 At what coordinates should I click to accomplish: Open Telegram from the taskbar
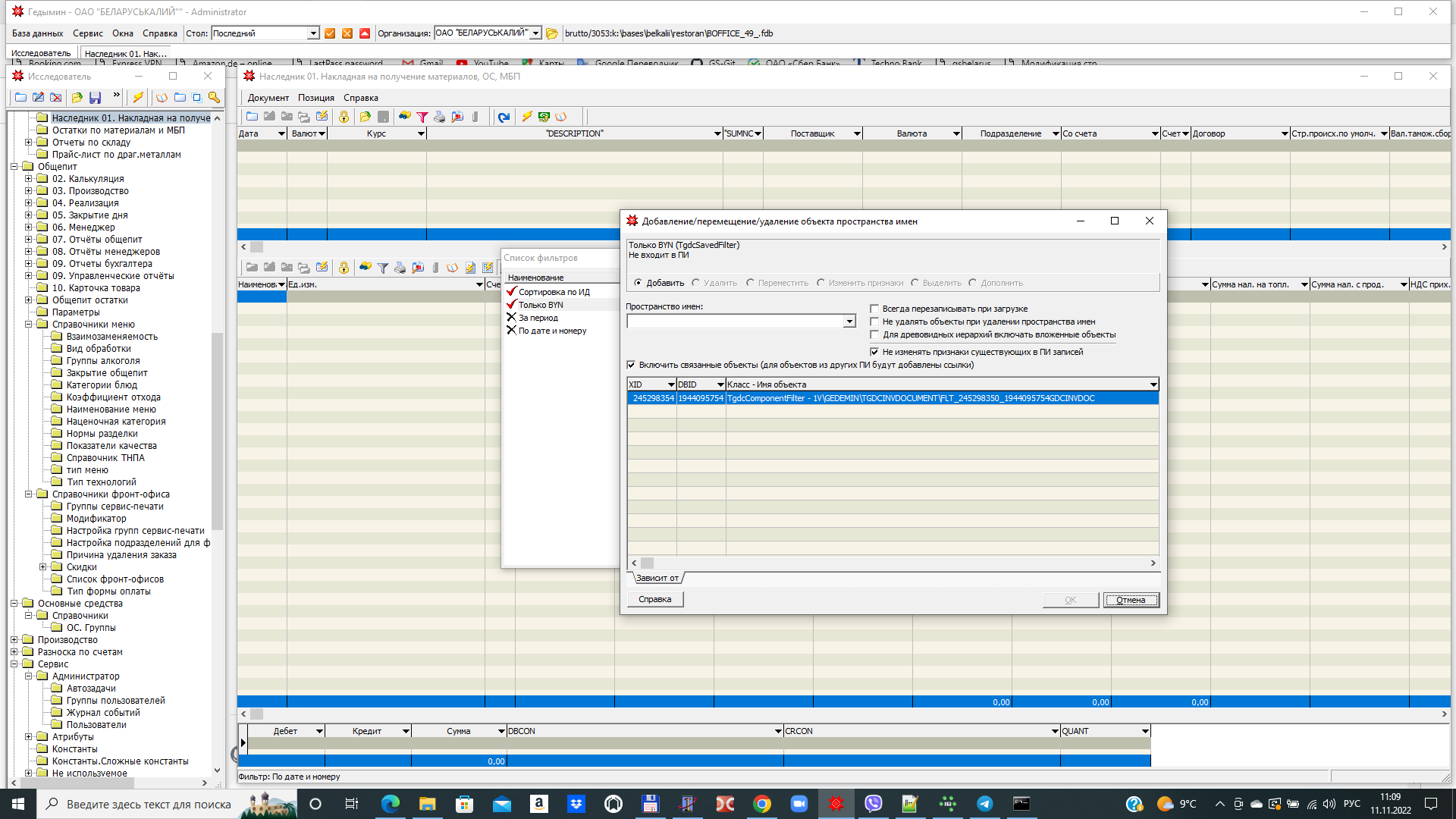(984, 804)
